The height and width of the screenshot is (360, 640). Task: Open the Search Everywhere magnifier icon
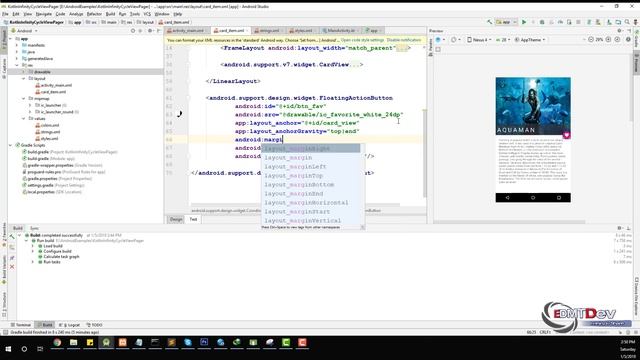coord(627,22)
